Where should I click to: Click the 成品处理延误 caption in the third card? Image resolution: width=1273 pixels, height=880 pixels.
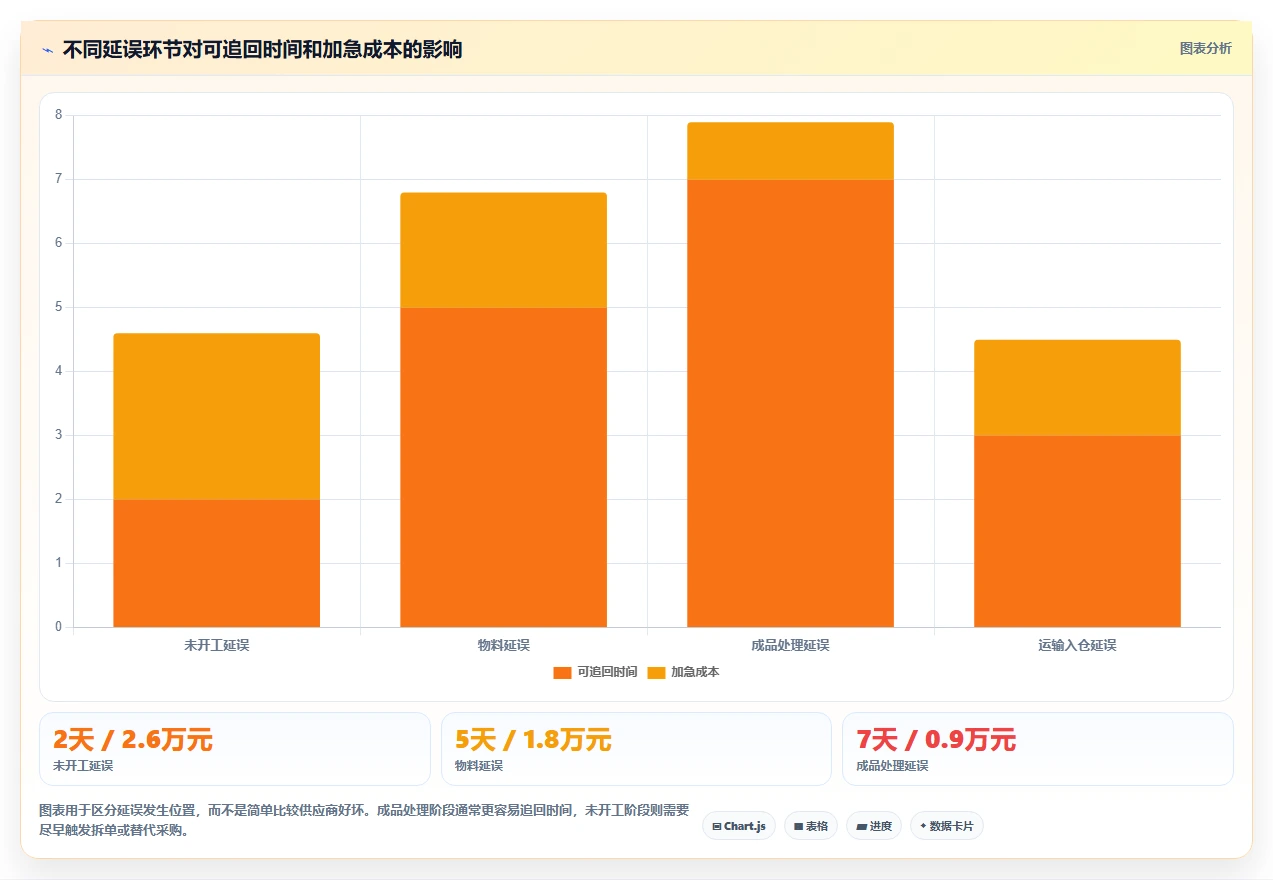(x=892, y=766)
